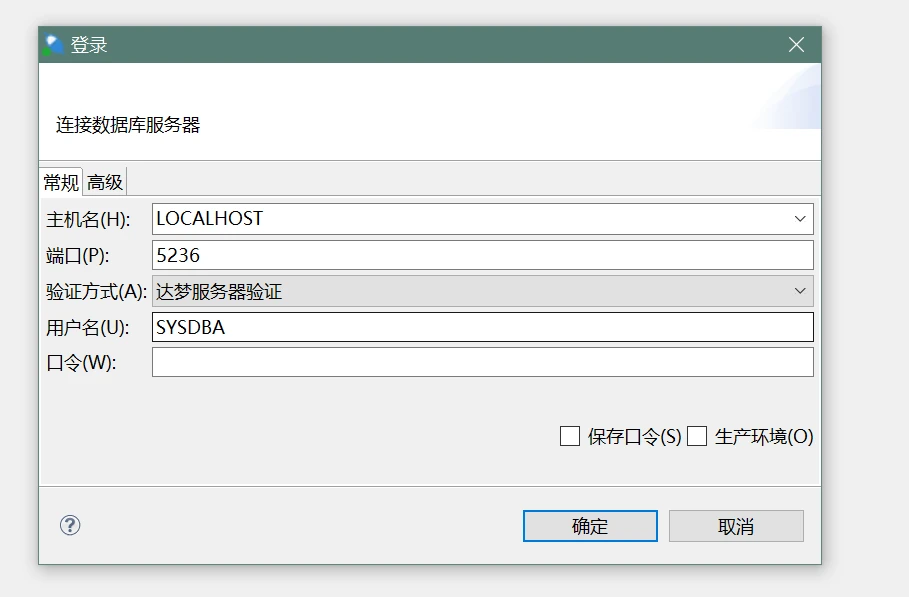Click the 登录 title bar text
The height and width of the screenshot is (597, 909).
pos(89,45)
